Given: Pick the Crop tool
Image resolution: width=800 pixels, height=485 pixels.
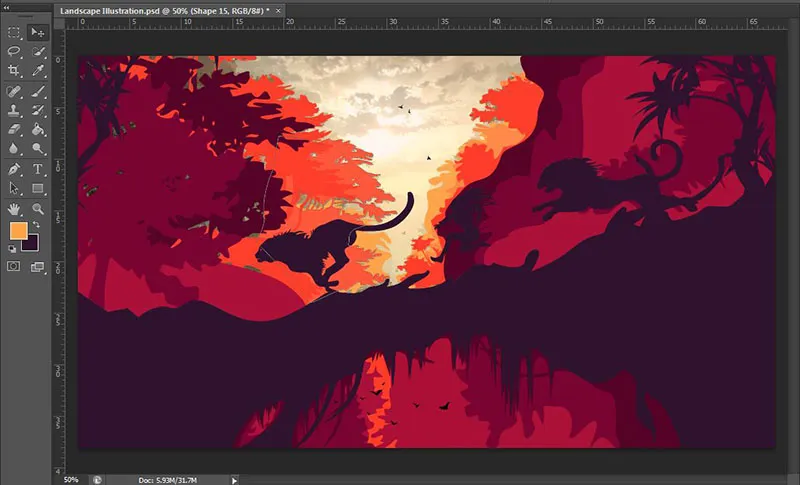Looking at the screenshot, I should pyautogui.click(x=14, y=71).
